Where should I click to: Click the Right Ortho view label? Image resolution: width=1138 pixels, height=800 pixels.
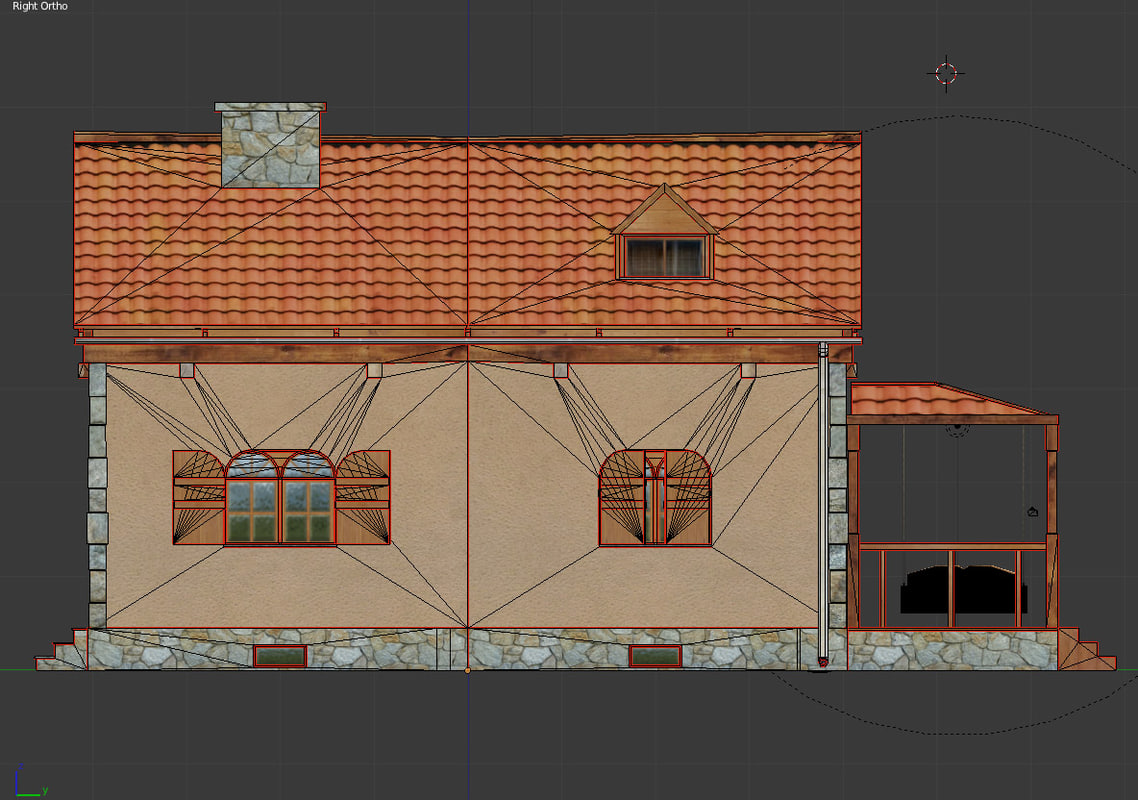pyautogui.click(x=40, y=7)
